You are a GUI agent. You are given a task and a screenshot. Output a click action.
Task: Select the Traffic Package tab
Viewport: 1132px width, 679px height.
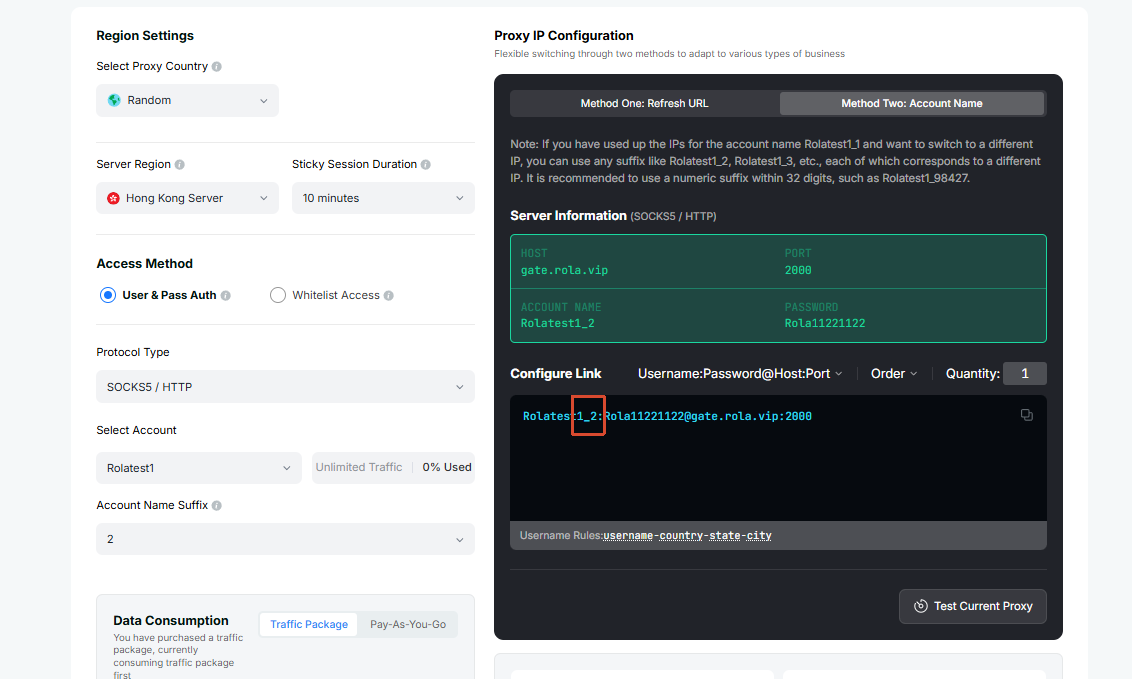click(309, 624)
